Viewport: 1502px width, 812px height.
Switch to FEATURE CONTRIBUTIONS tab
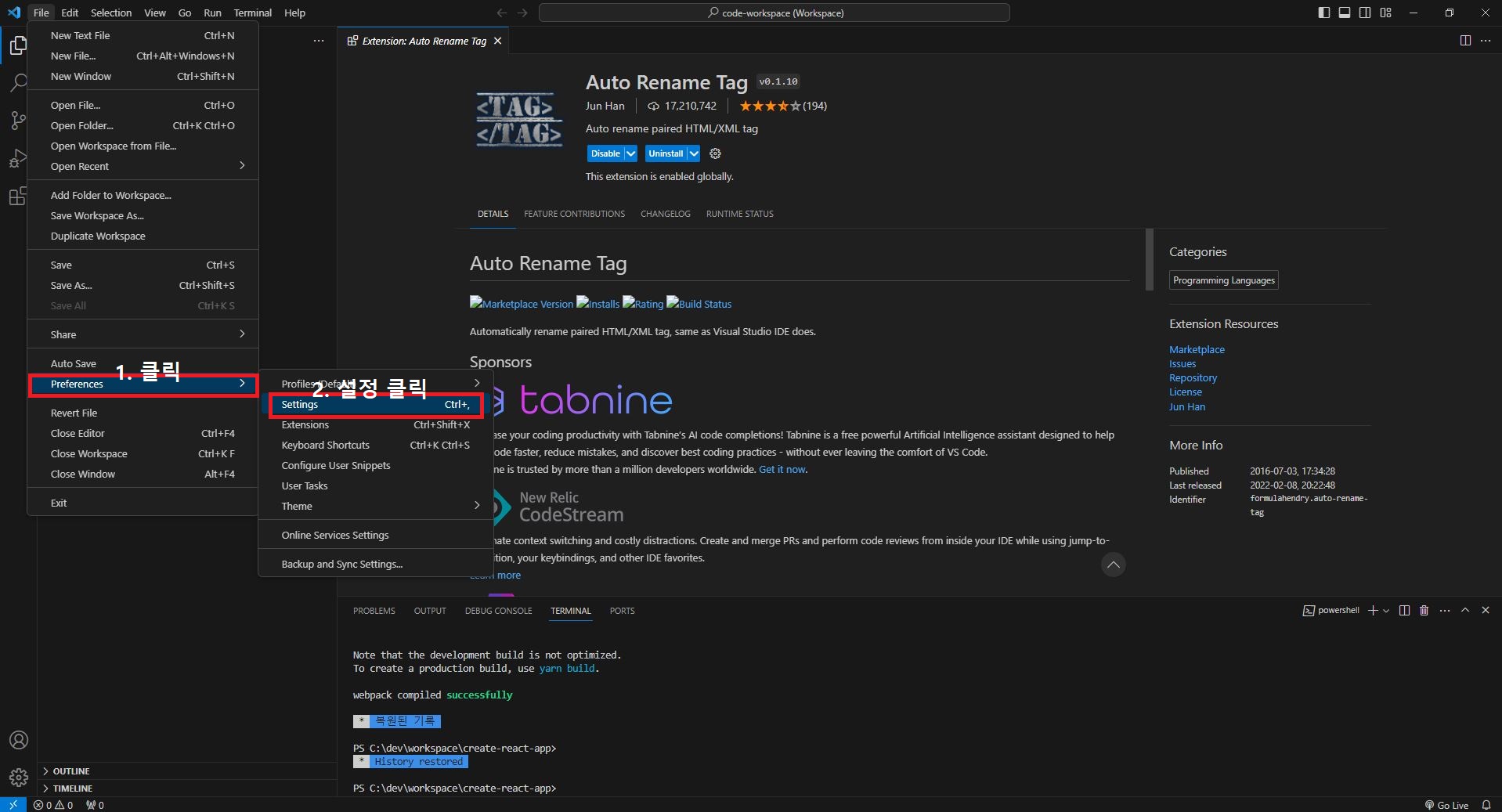(x=574, y=214)
